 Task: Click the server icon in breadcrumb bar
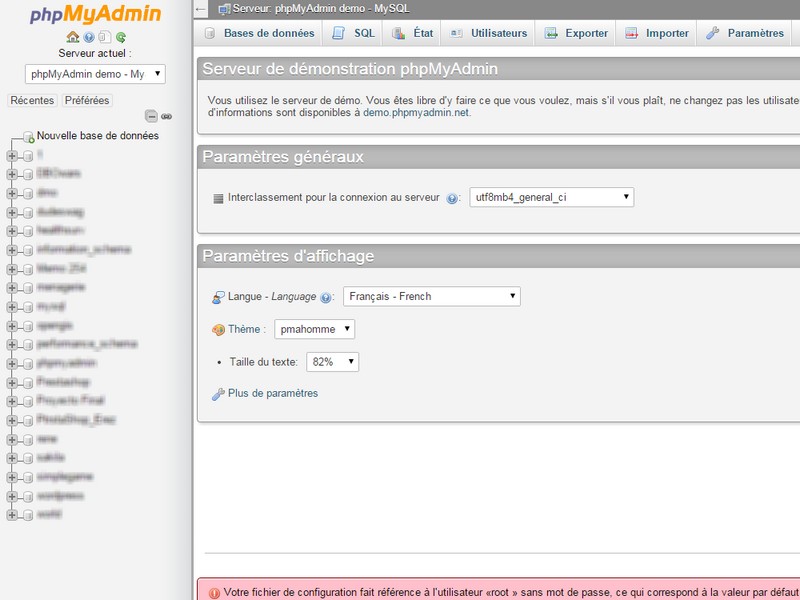(224, 9)
